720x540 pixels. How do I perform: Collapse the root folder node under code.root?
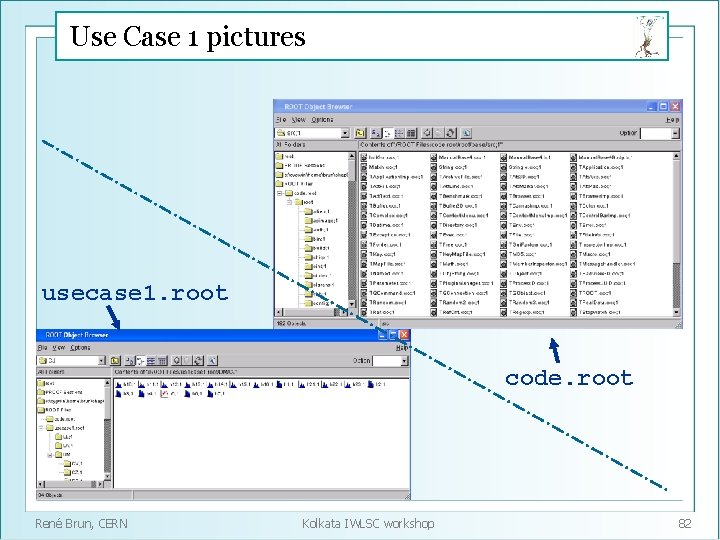pyautogui.click(x=289, y=202)
